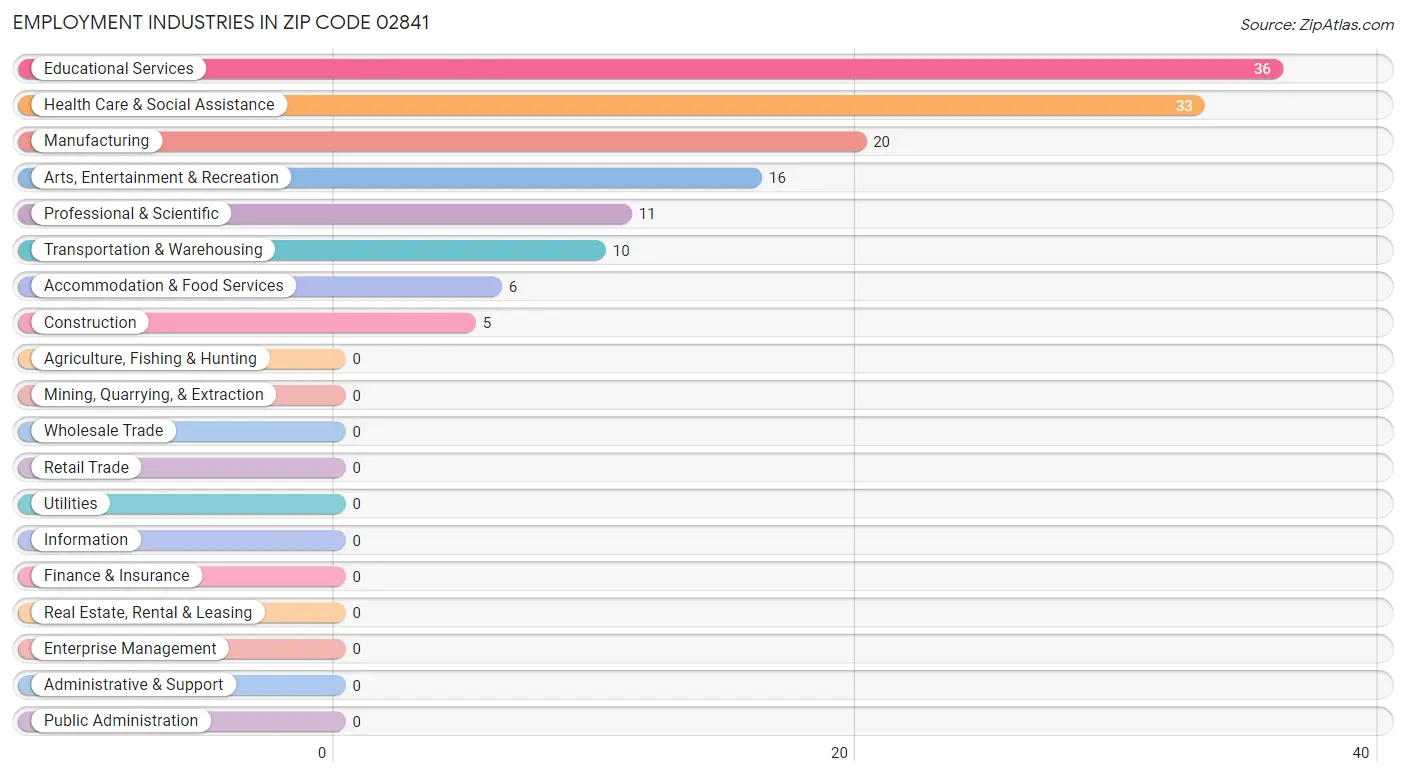Click the 'Transportation & Warehousing' label
This screenshot has height=776, width=1406.
pos(153,250)
